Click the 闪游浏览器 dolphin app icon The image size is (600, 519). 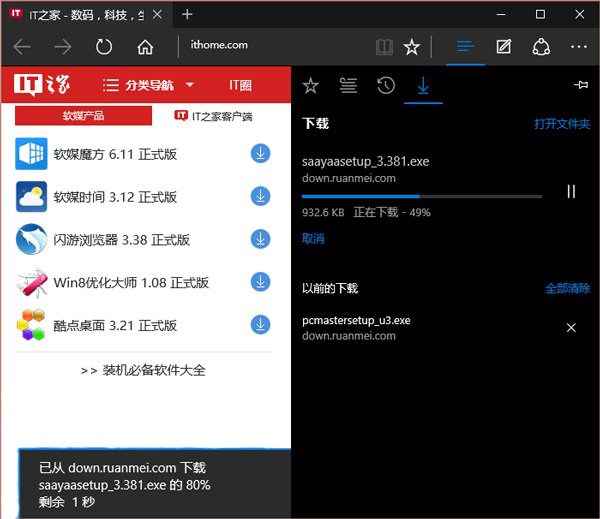pyautogui.click(x=31, y=239)
